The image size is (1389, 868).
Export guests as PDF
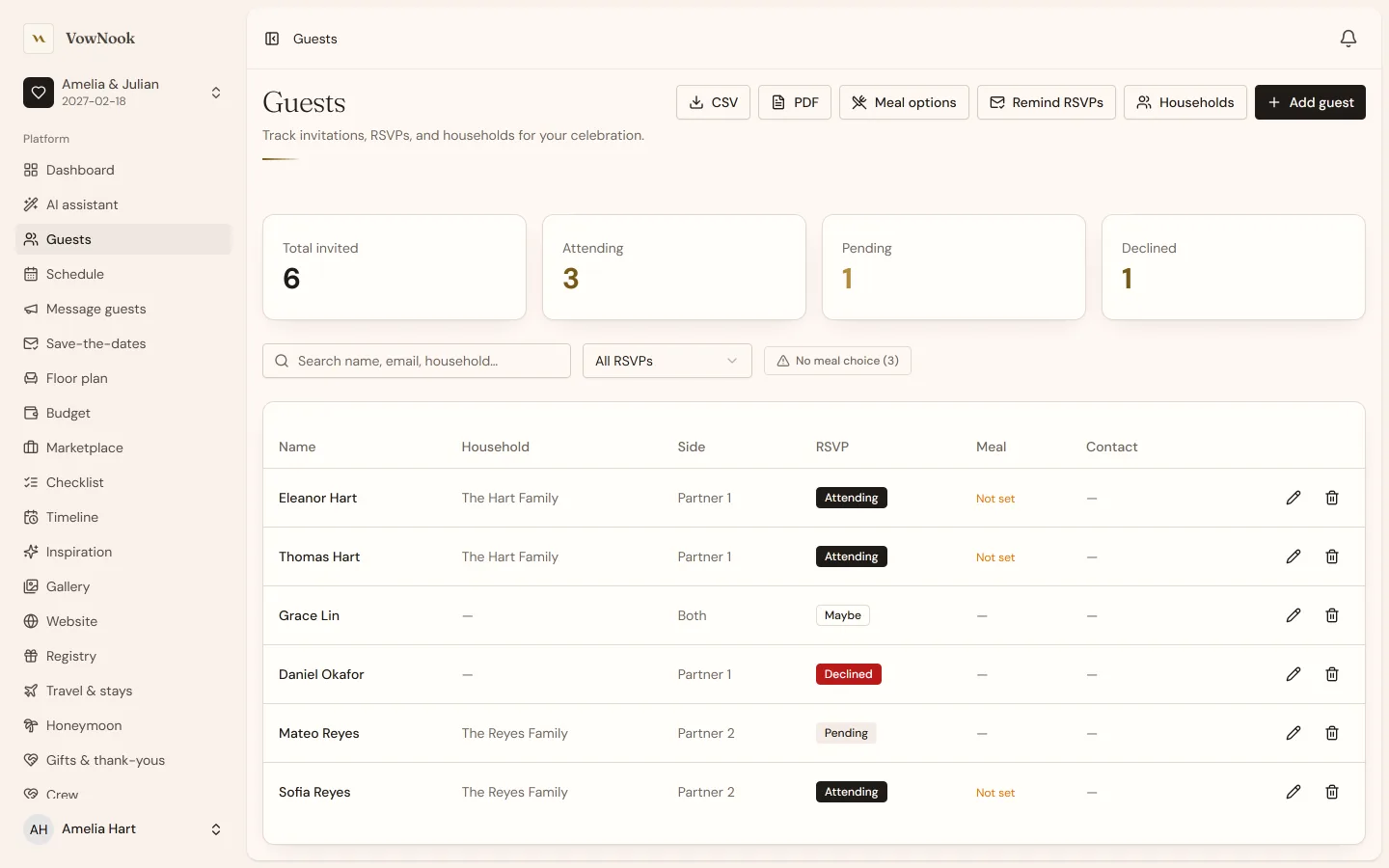pyautogui.click(x=795, y=102)
